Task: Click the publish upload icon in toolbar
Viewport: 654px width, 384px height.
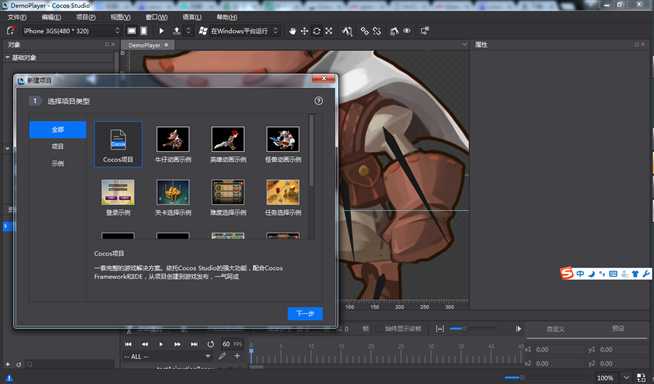Action: 177,31
